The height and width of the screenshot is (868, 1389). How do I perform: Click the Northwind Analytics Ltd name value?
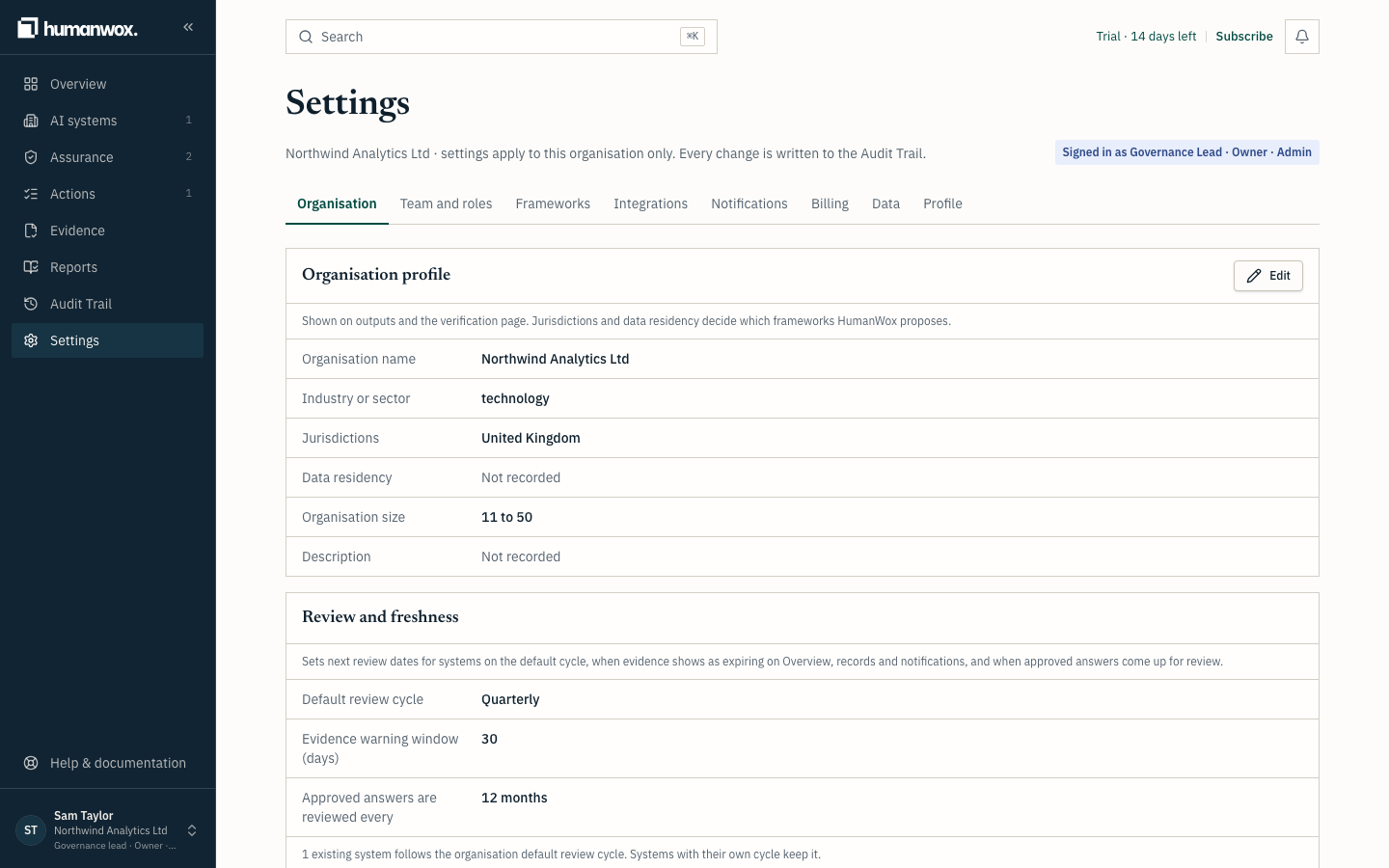tap(555, 359)
